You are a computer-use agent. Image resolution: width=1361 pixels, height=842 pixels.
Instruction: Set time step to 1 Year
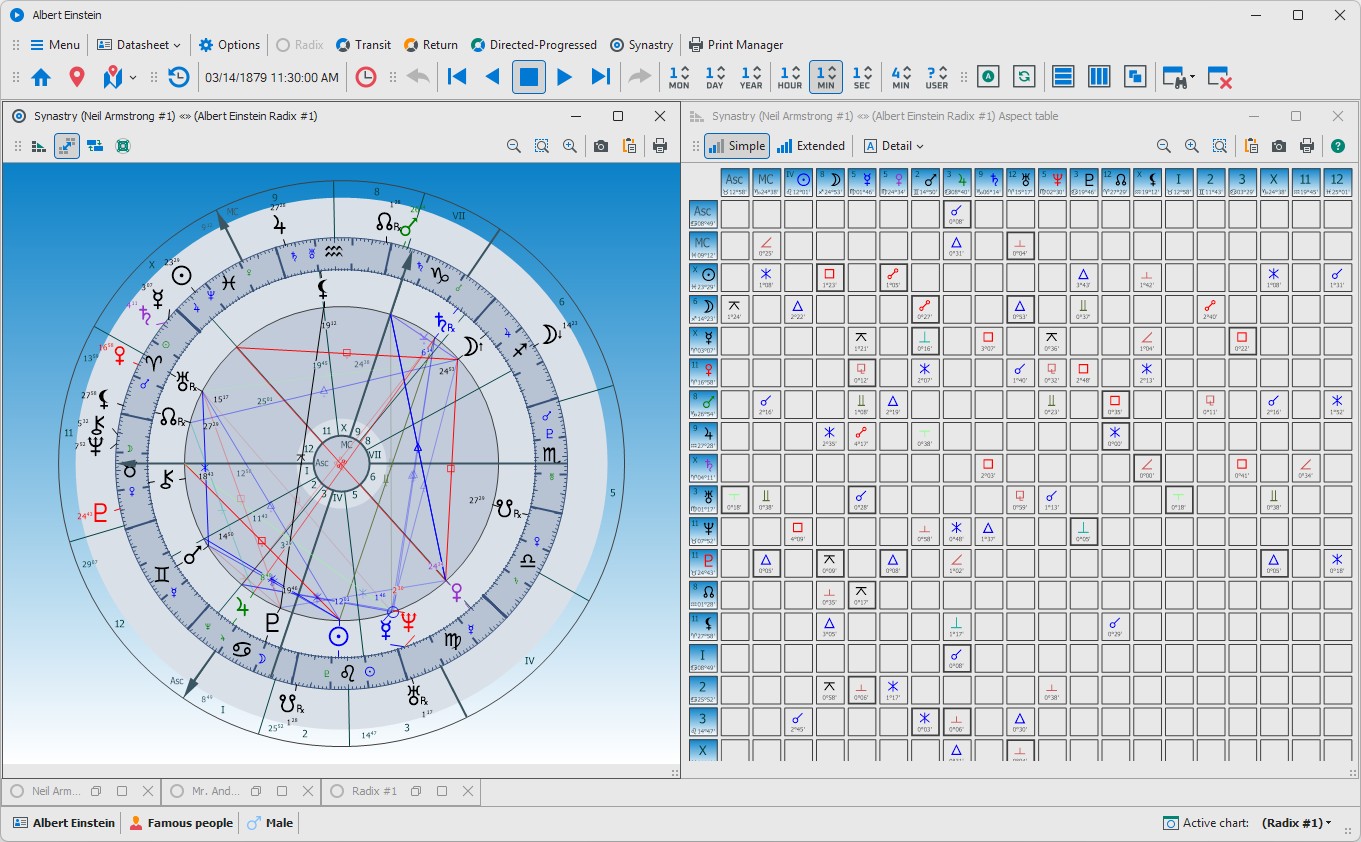click(751, 77)
